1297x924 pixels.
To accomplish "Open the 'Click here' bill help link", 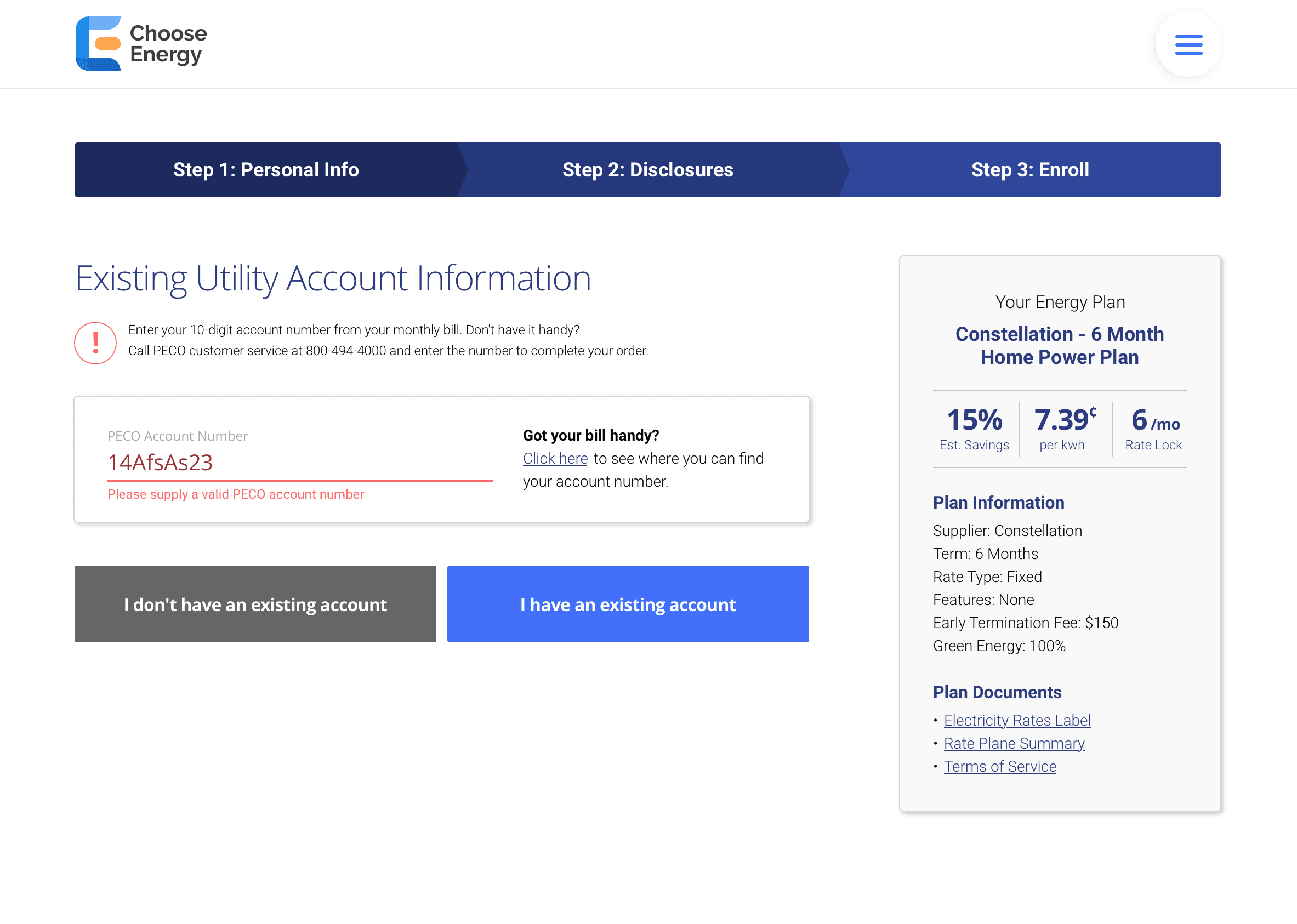I will [555, 458].
